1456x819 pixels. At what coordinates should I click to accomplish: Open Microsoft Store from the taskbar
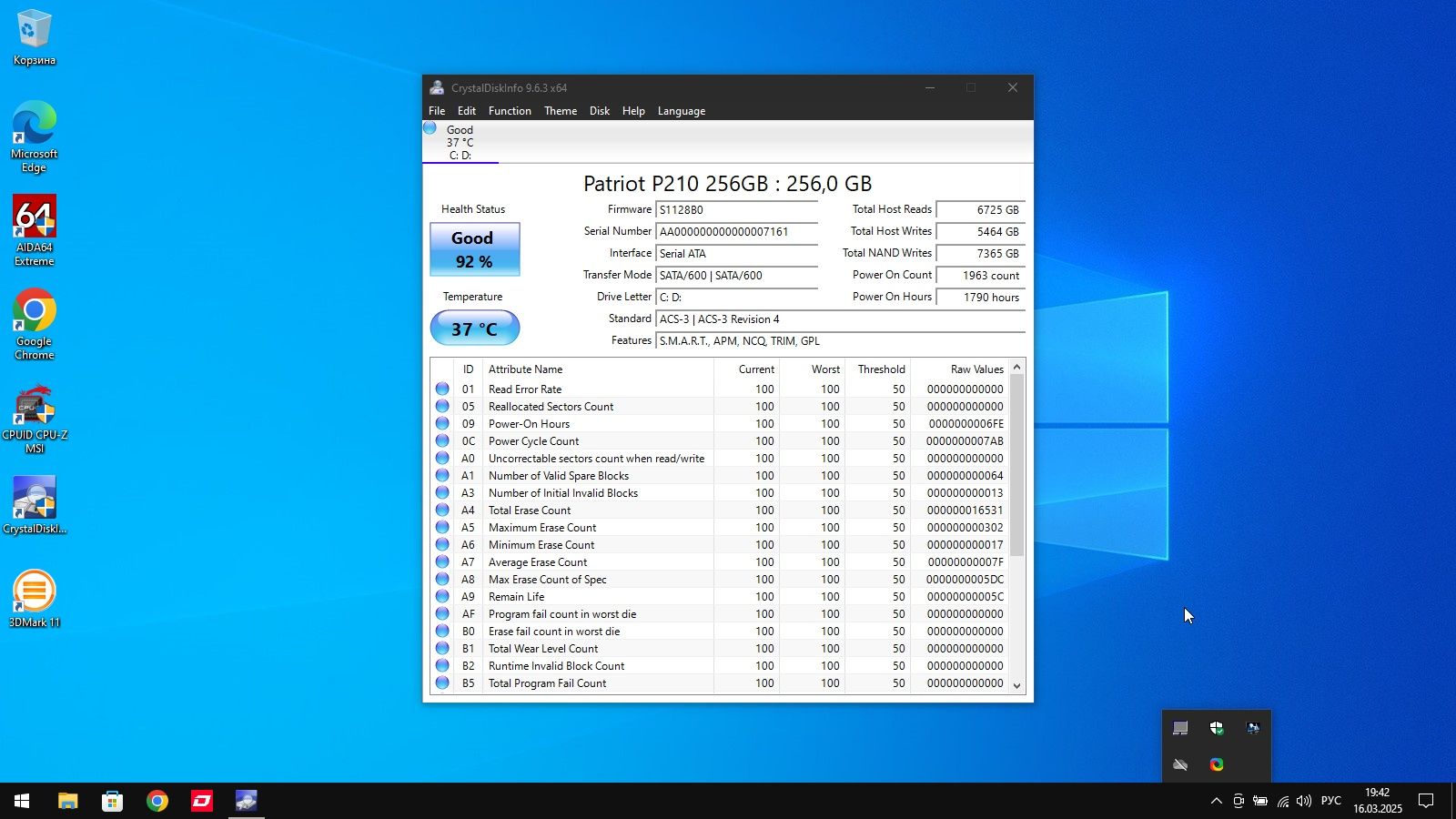pos(112,801)
